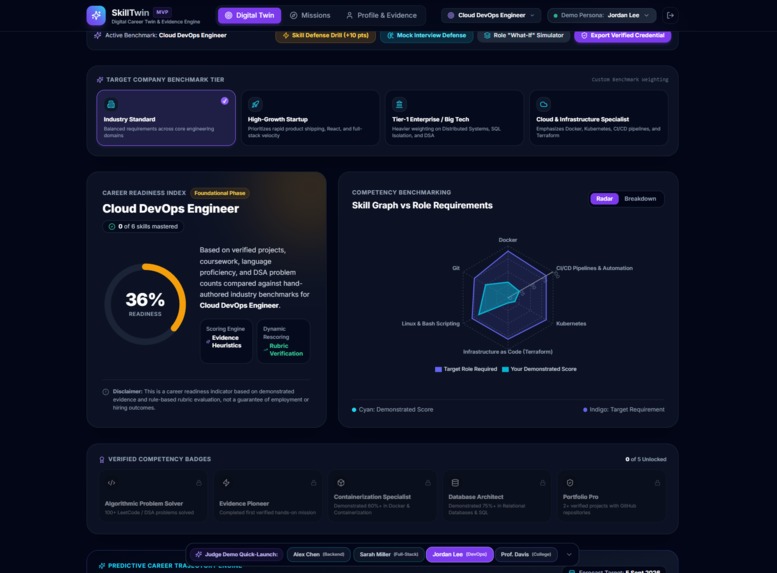Select the Industry Standard benchmark tier
This screenshot has height=573, width=777.
(166, 118)
